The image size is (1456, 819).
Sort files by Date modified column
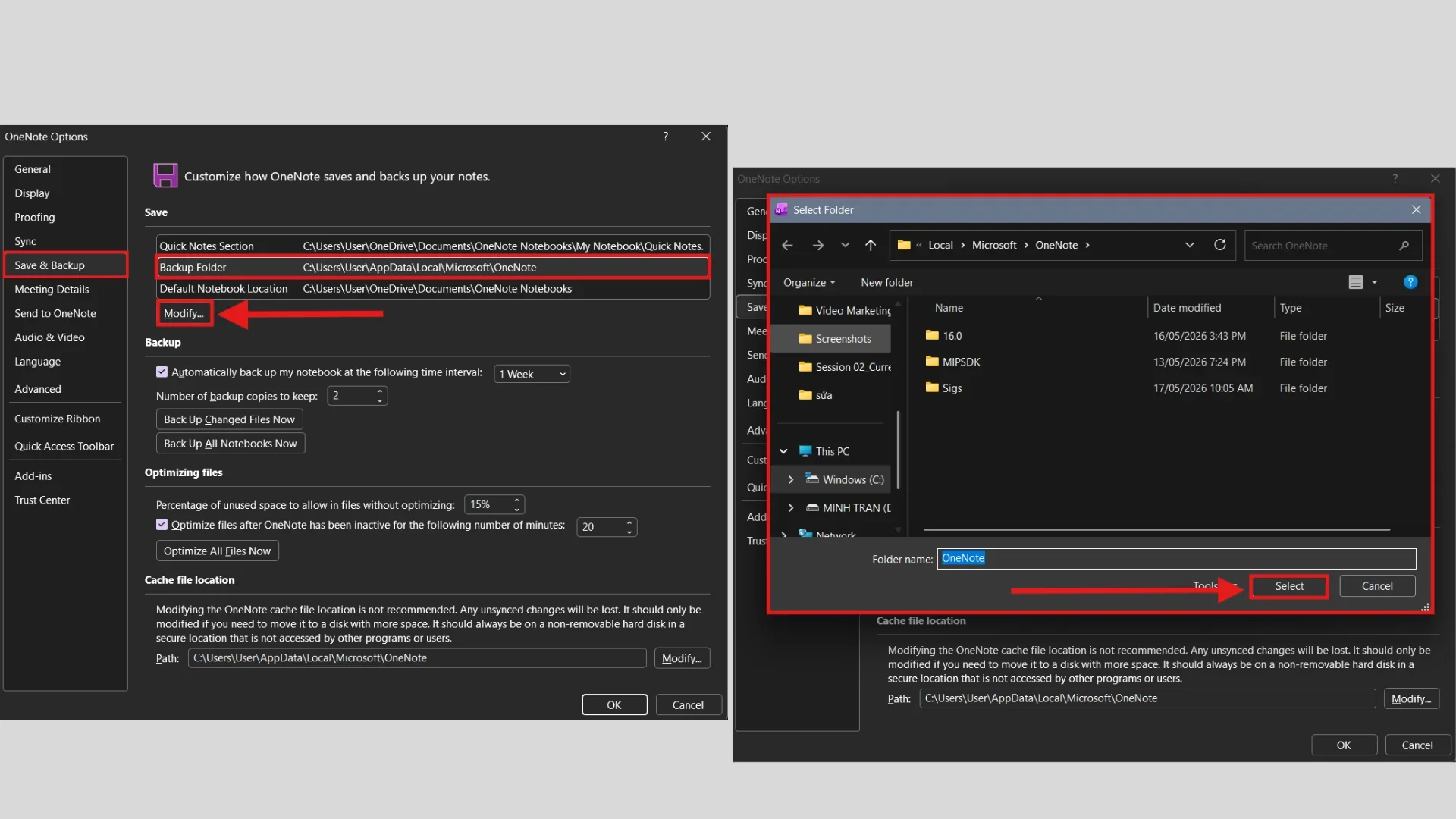1187,308
